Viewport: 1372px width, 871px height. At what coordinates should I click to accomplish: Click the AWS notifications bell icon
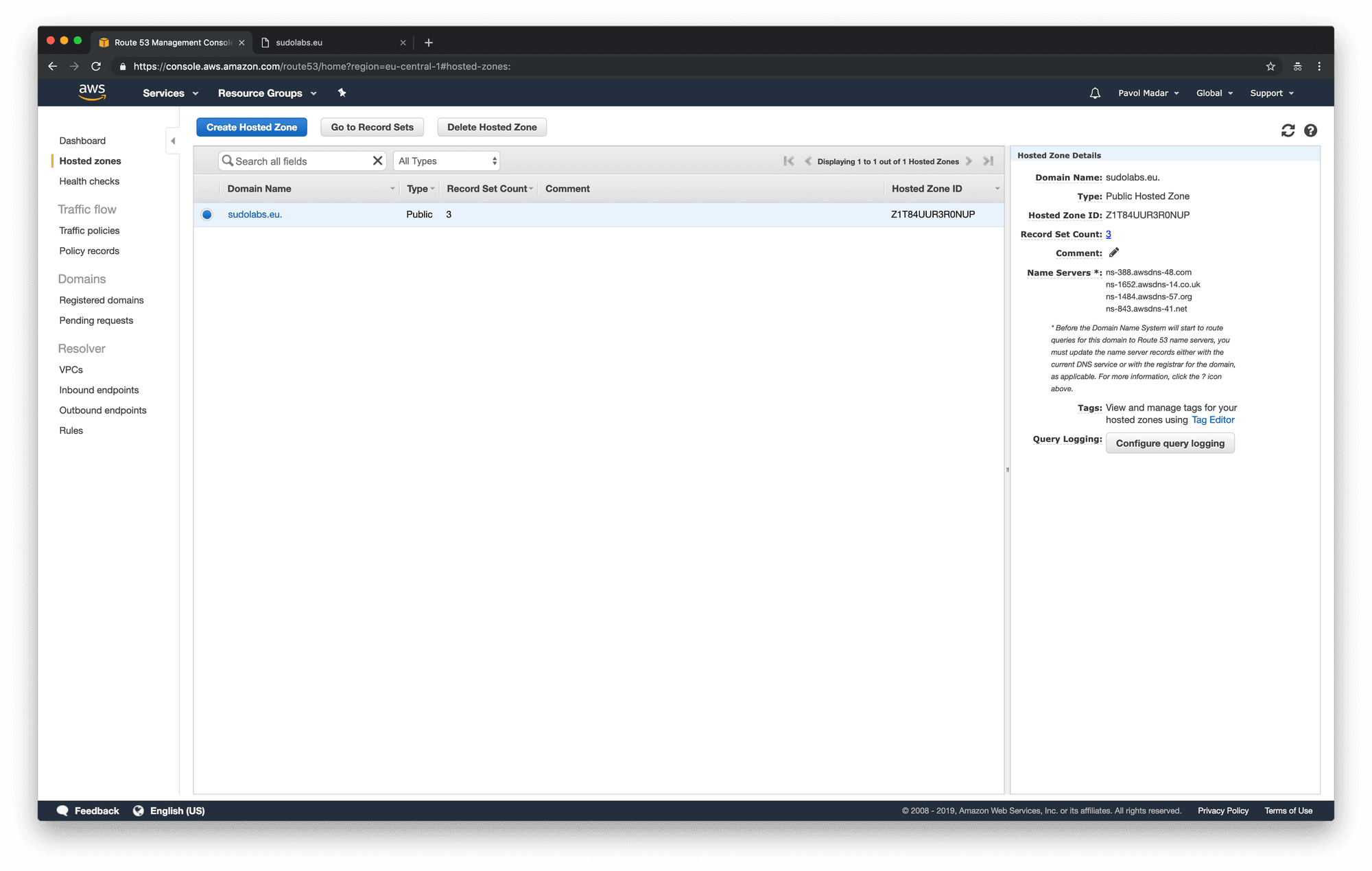pos(1093,93)
